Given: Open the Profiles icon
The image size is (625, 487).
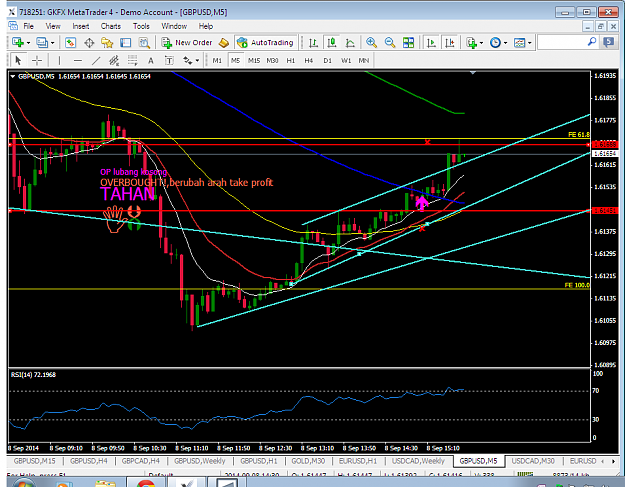Looking at the screenshot, I should tap(41, 42).
